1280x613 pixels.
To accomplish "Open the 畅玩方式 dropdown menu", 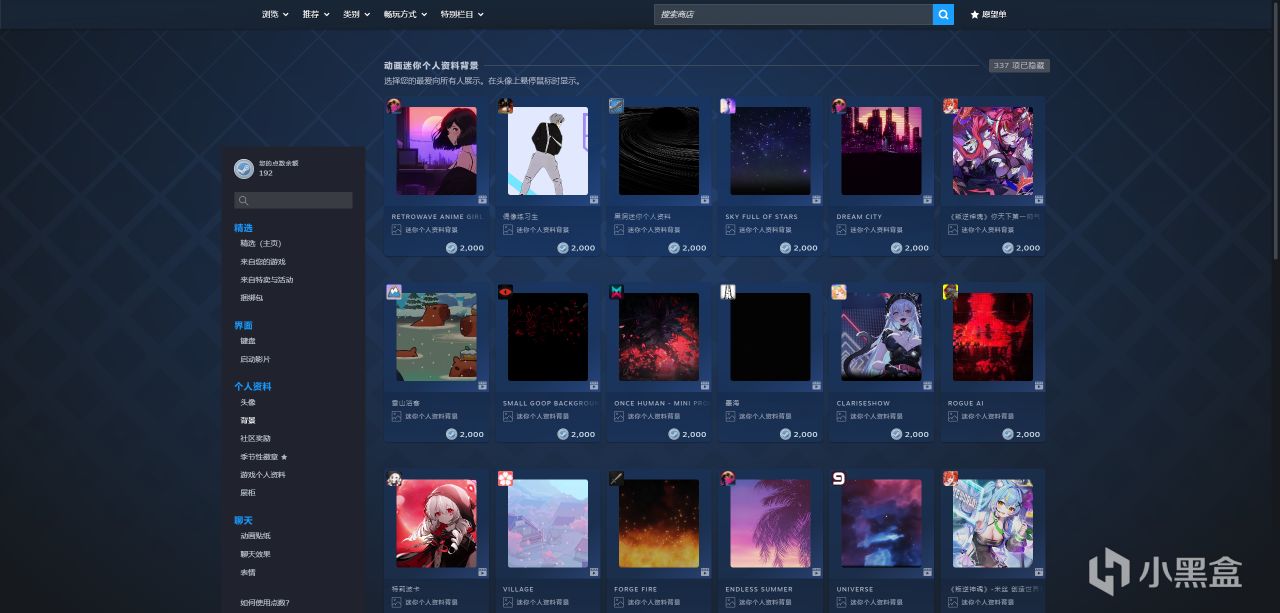I will pos(405,14).
